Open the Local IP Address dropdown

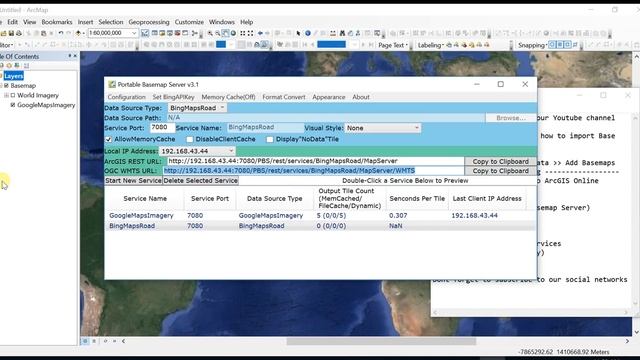(197, 151)
